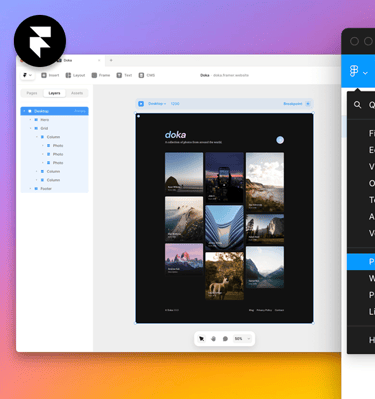
Task: Select the Grid layer
Action: (x=54, y=128)
